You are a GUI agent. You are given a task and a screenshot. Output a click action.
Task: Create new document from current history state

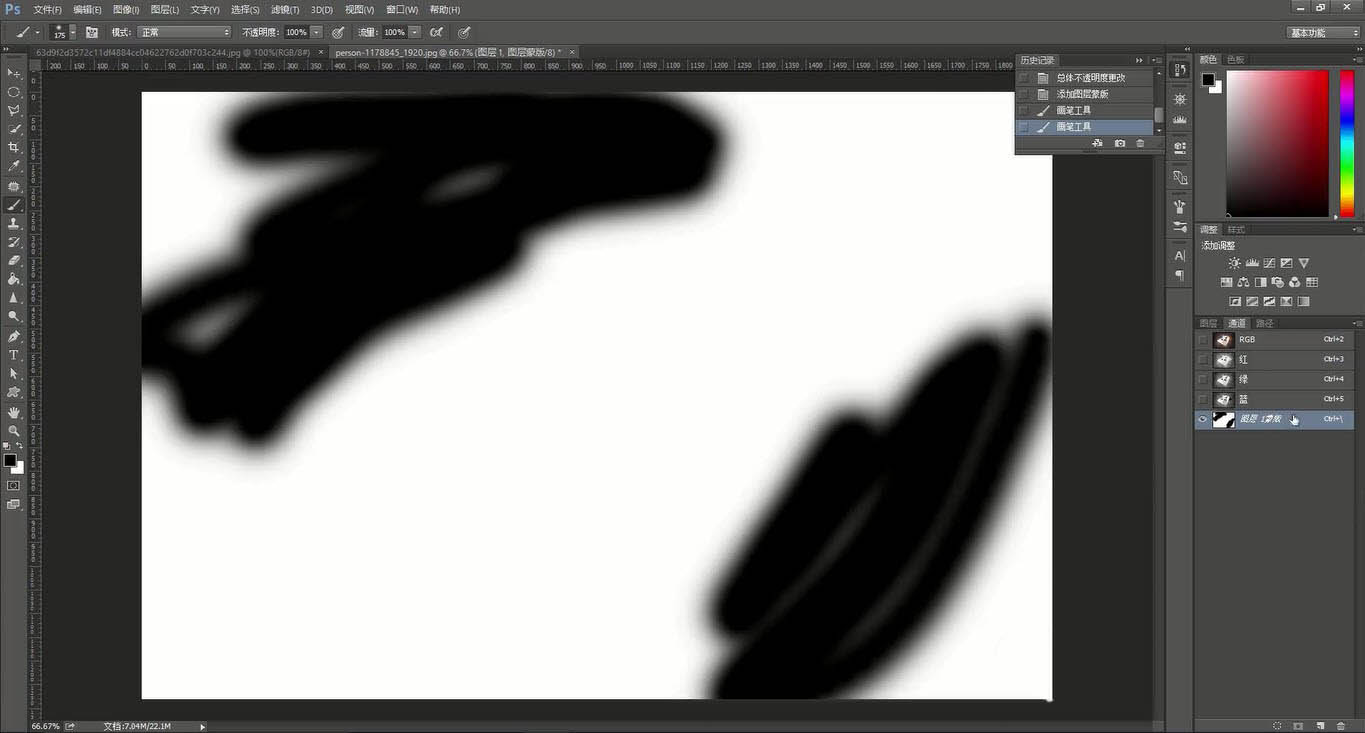tap(1097, 143)
